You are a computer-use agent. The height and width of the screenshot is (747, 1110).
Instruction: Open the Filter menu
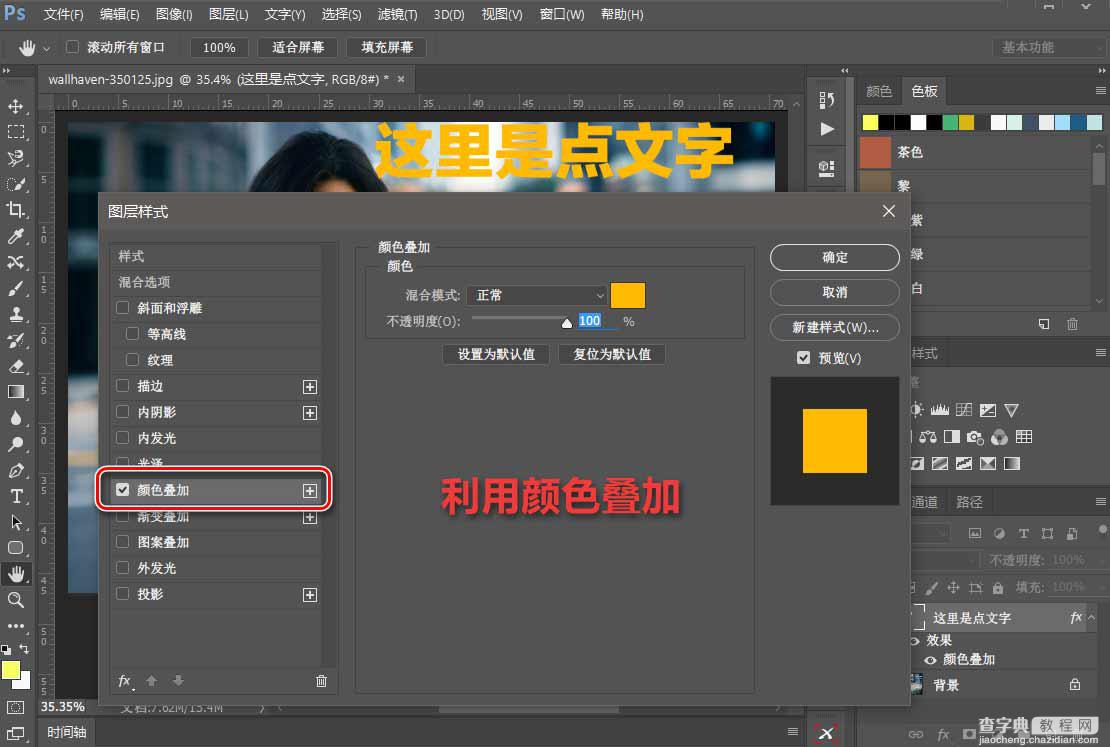[397, 14]
